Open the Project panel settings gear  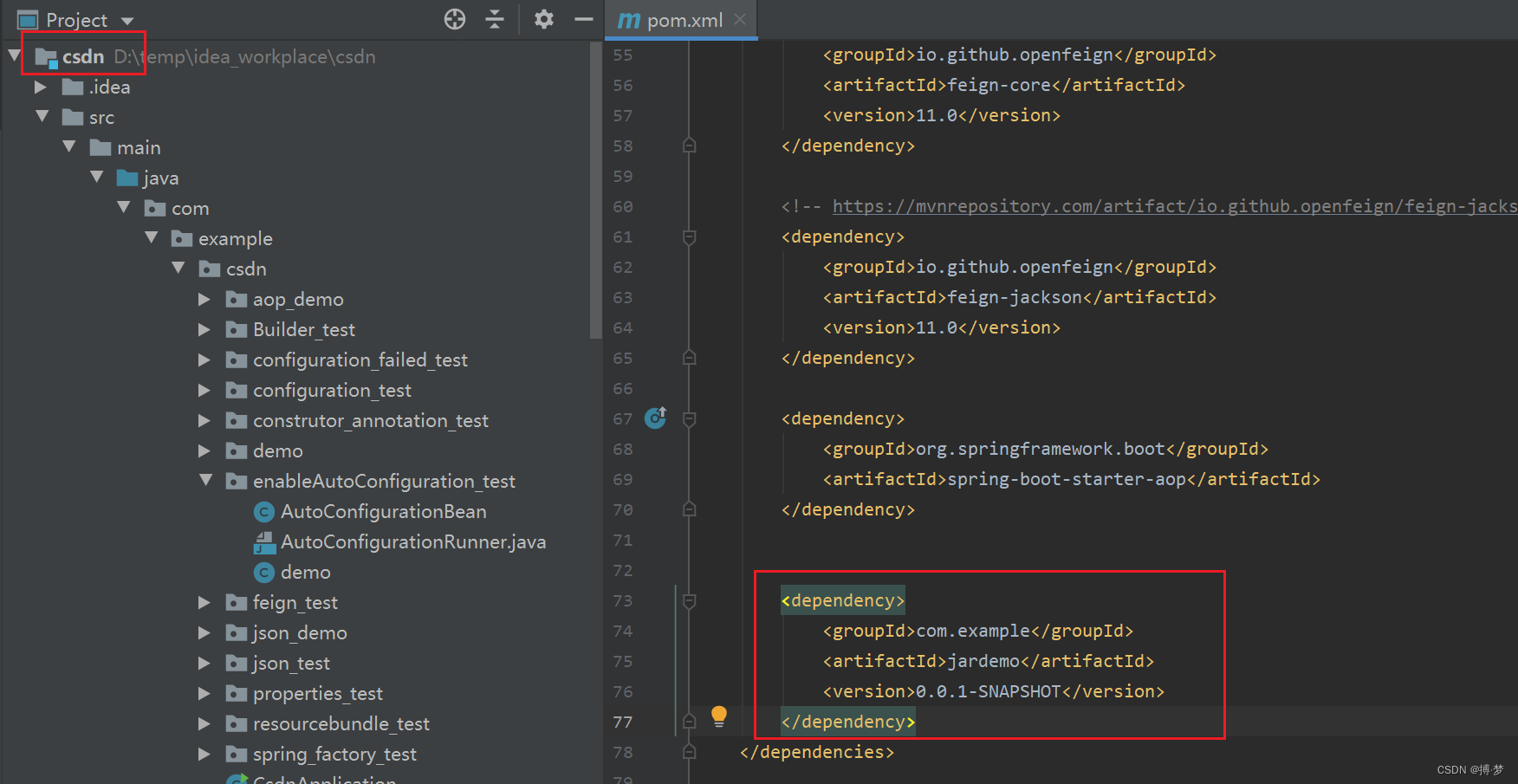(544, 19)
